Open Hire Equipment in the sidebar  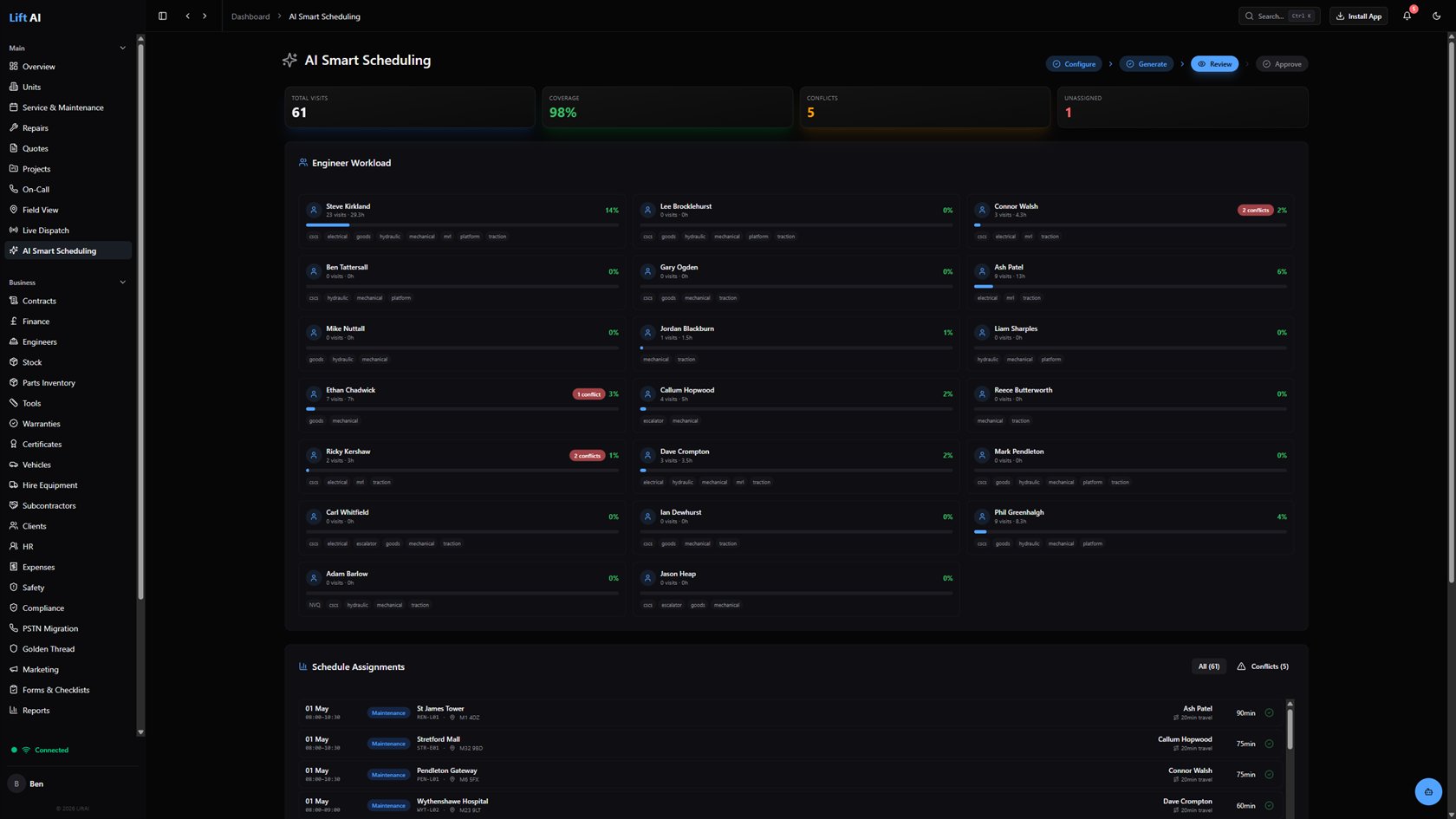pos(68,485)
